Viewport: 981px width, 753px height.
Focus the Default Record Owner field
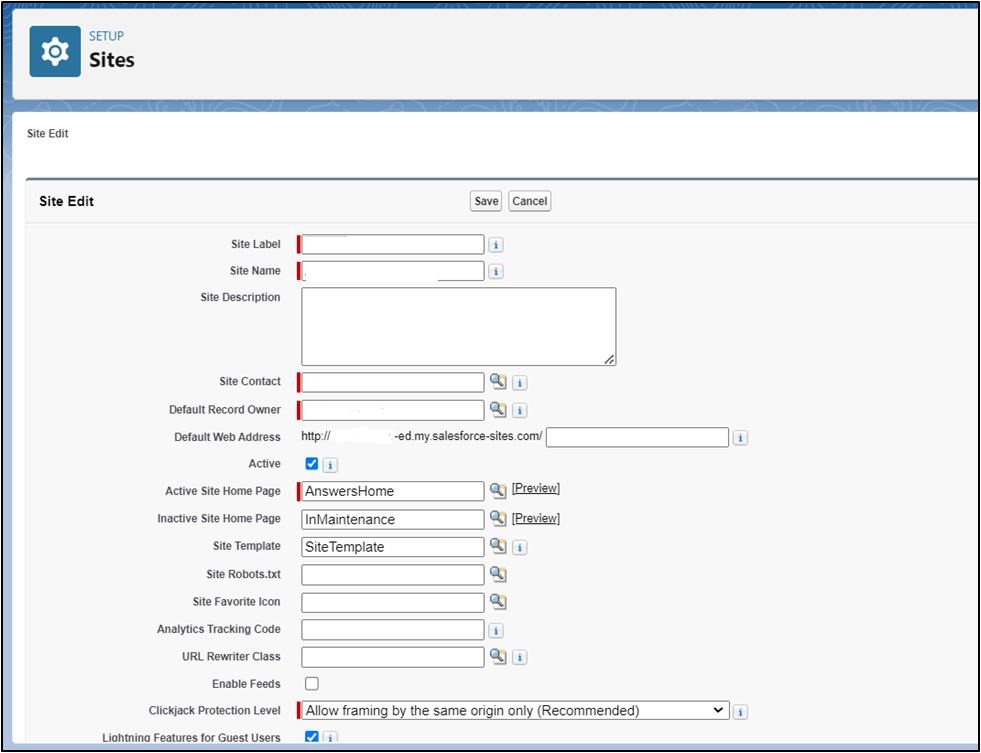point(392,410)
